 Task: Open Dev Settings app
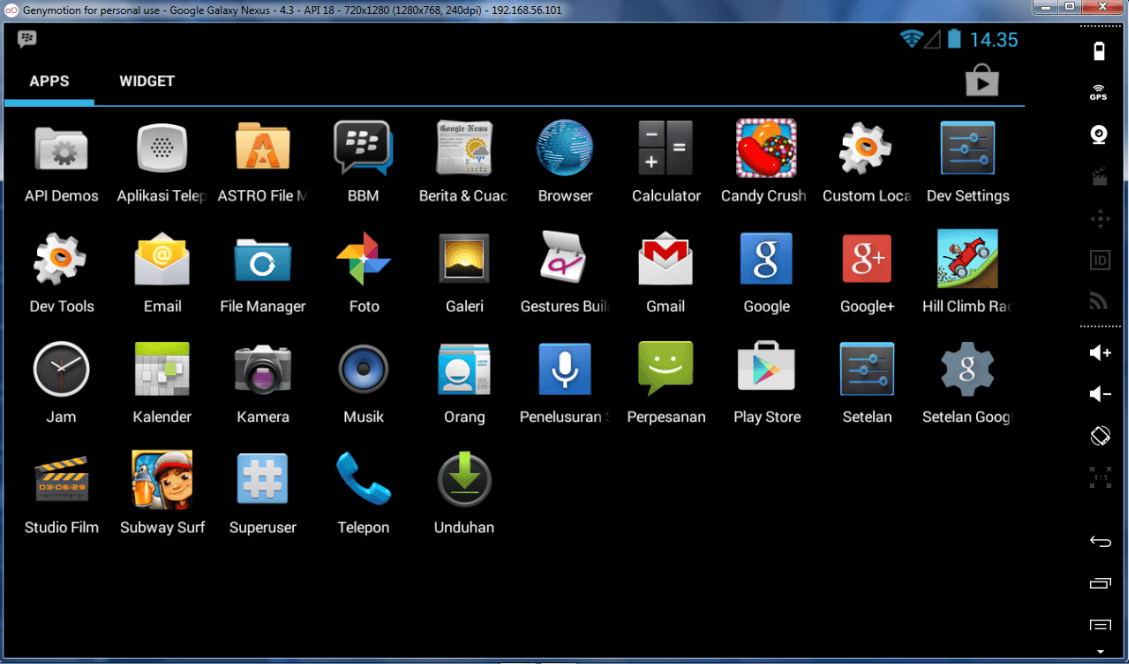click(x=968, y=148)
